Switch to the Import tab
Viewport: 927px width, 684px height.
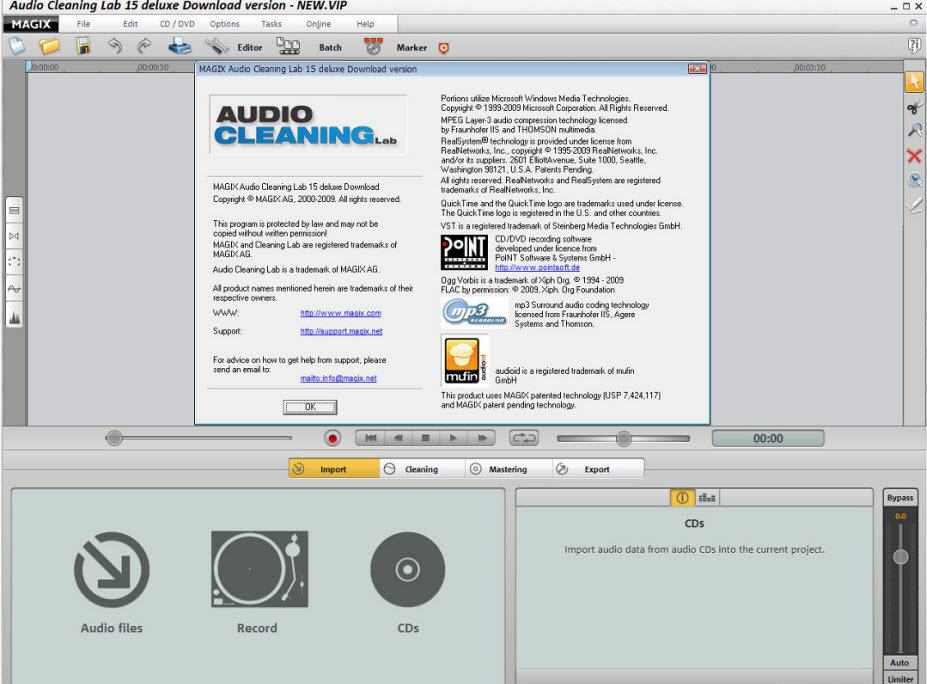pos(334,469)
